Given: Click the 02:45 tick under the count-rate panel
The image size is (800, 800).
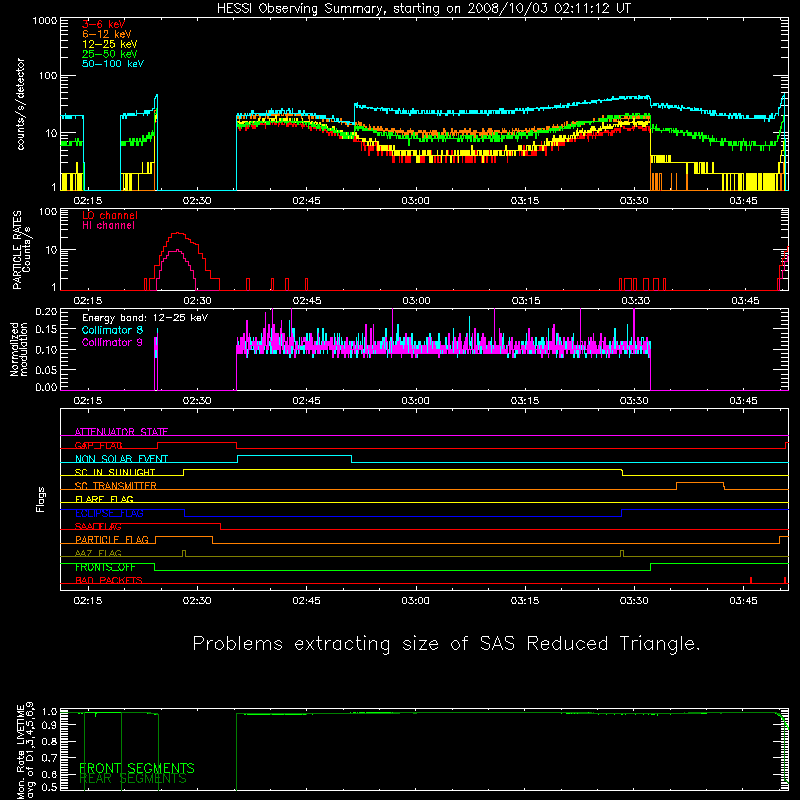Looking at the screenshot, I should pos(307,201).
